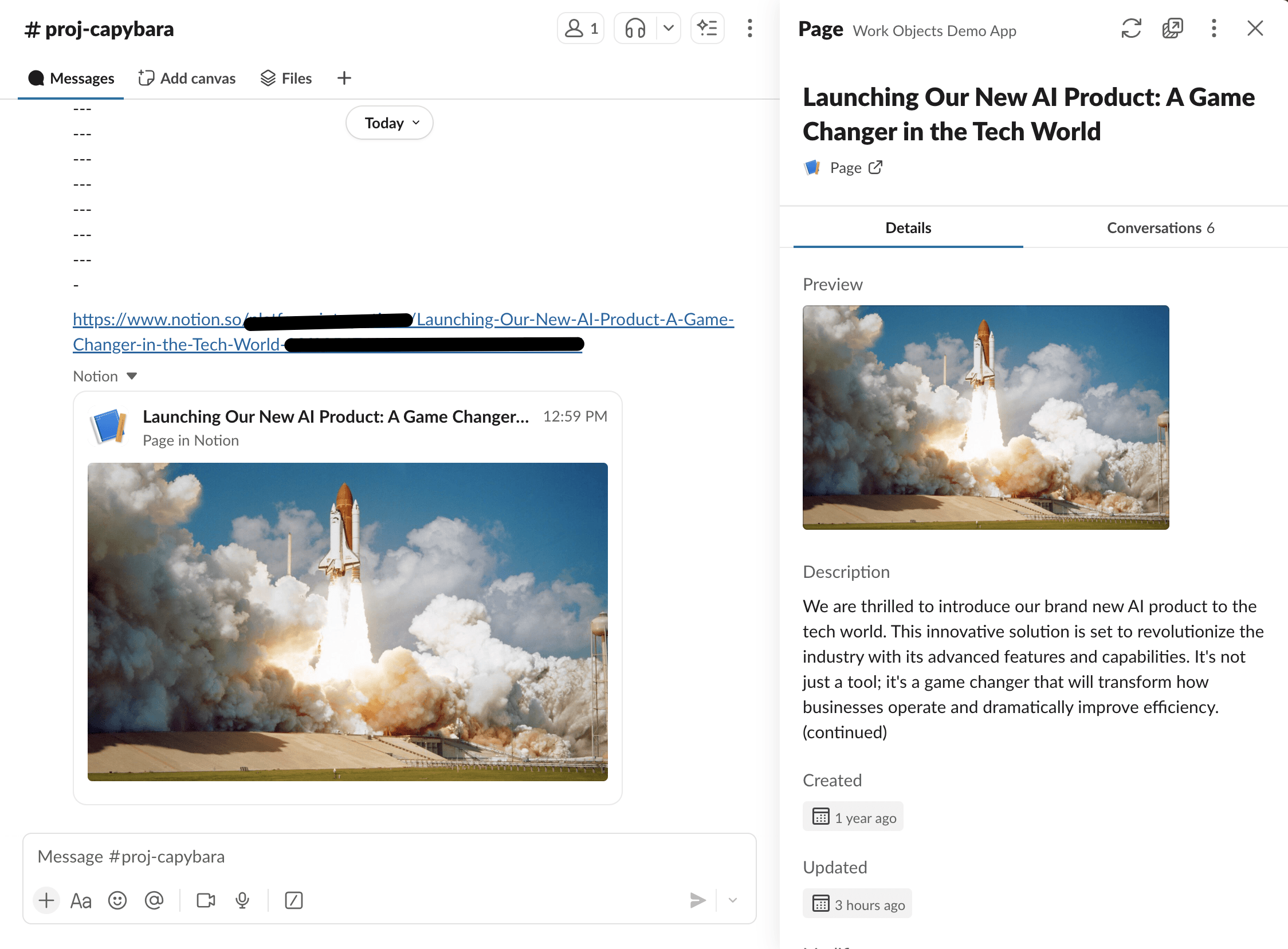Open the AI summary sparkle icon

coord(707,28)
